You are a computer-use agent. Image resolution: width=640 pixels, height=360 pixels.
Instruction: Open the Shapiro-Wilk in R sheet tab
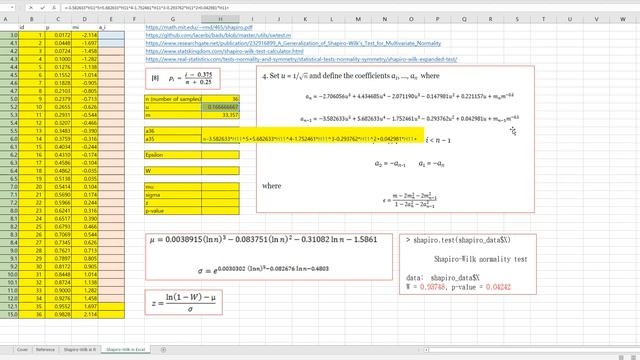80,349
